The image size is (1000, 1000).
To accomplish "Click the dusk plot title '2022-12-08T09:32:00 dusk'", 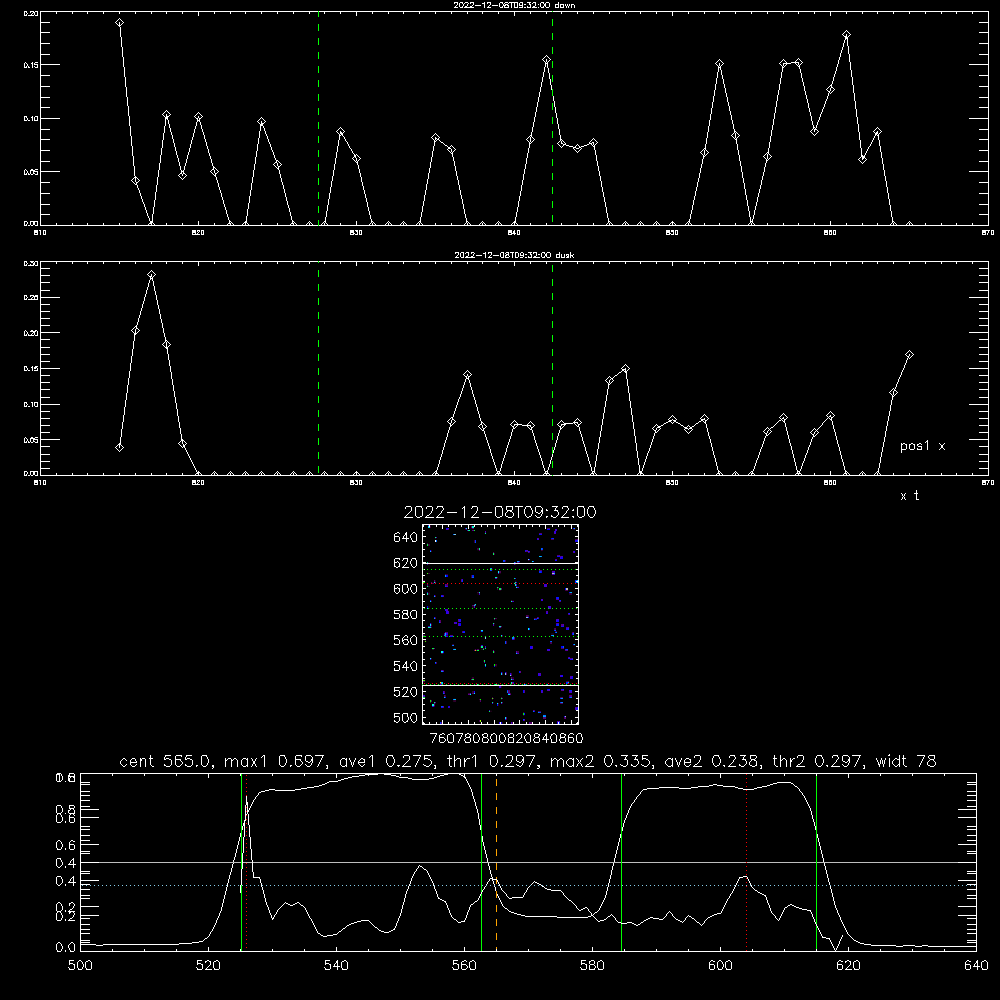I will [514, 255].
